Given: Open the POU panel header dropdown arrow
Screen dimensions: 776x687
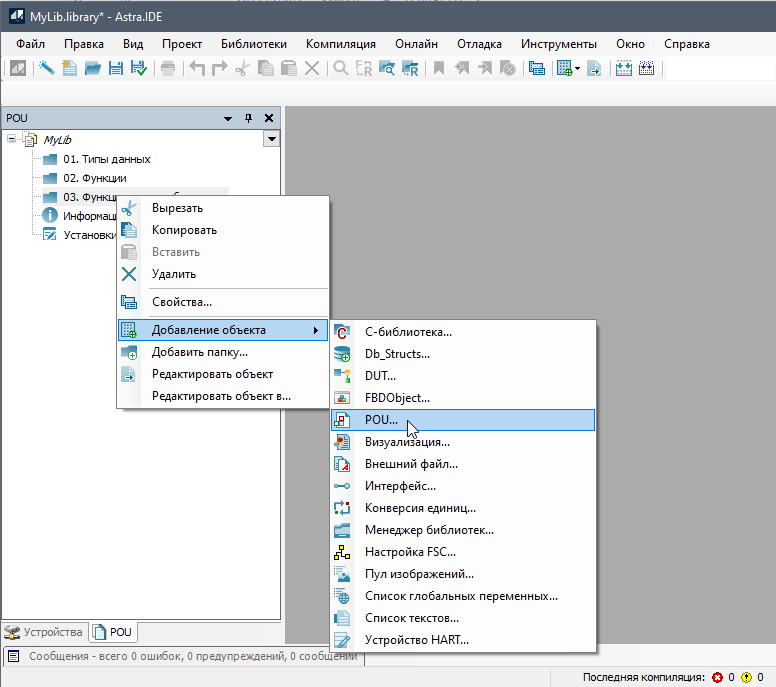Looking at the screenshot, I should 228,118.
